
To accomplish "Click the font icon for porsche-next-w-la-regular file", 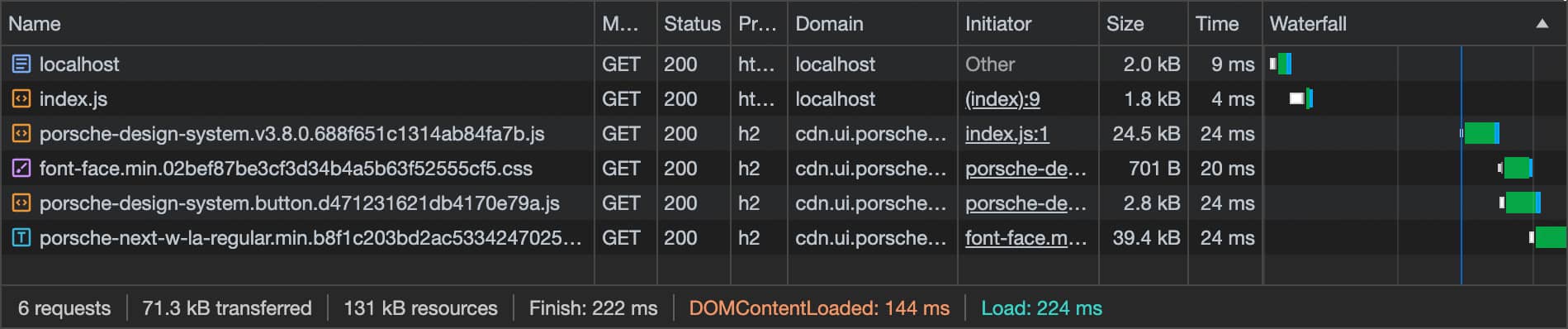I will pyautogui.click(x=21, y=237).
